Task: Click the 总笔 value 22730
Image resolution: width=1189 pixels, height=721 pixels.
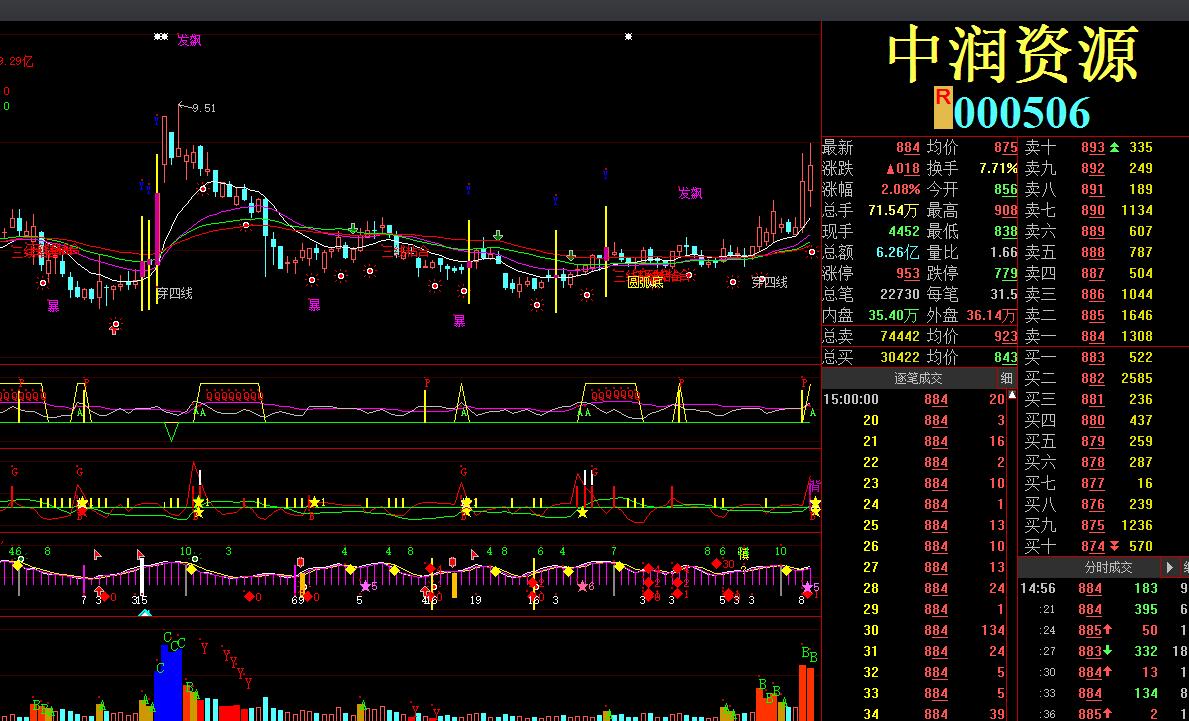Action: coord(899,294)
